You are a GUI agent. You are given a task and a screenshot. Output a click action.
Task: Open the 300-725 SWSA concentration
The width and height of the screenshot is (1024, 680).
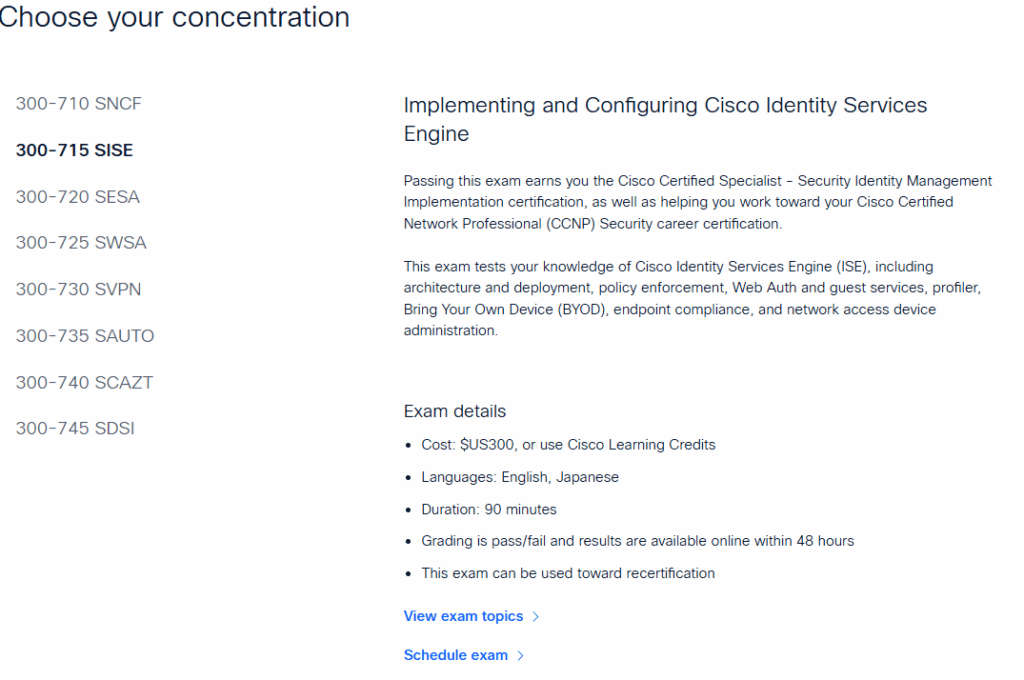[x=81, y=243]
